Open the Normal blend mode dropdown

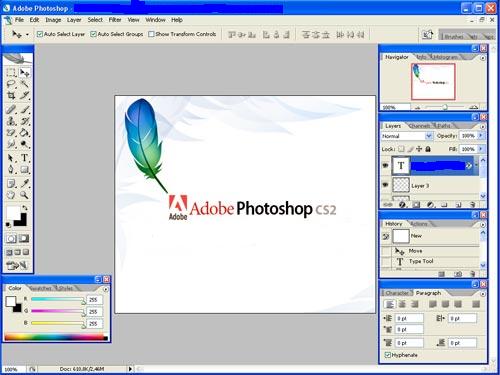(x=407, y=136)
